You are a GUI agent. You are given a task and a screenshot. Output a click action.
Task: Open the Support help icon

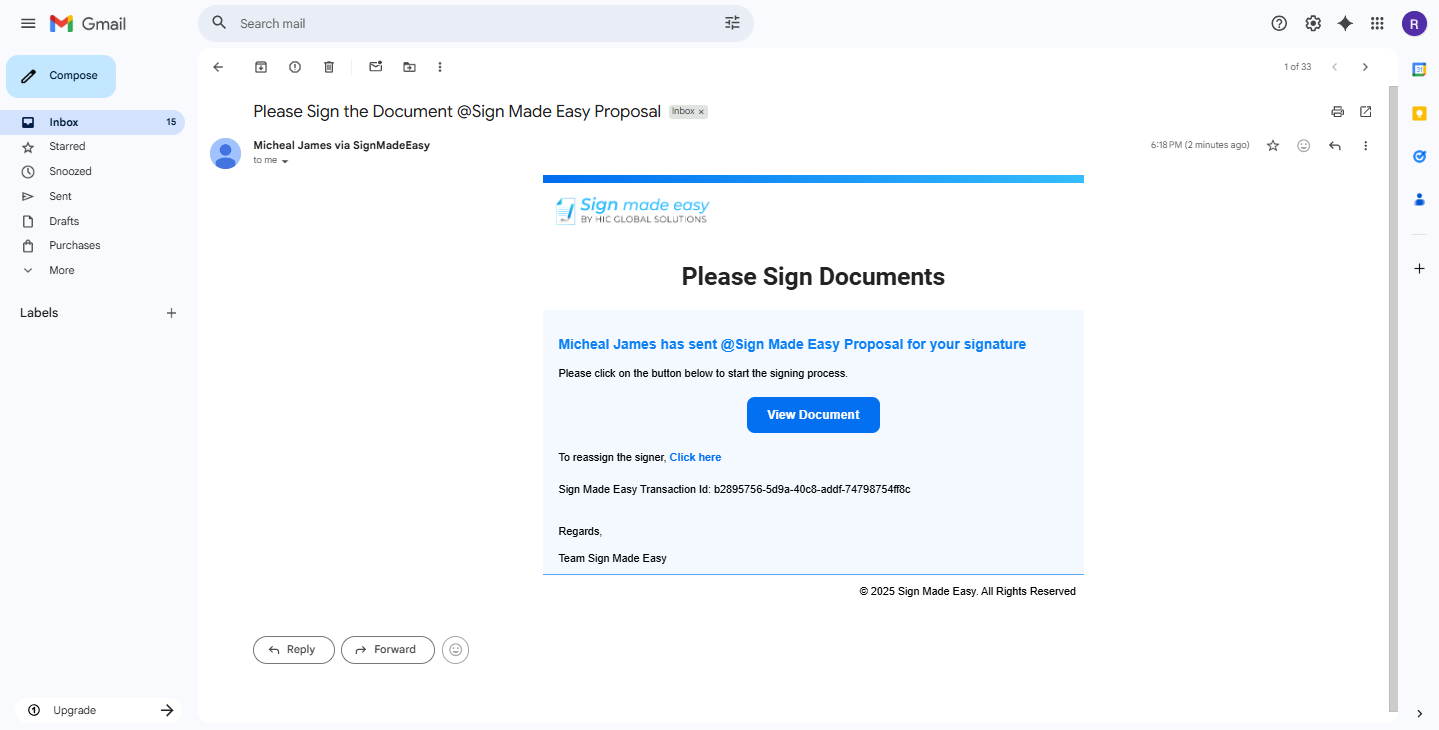(1279, 23)
